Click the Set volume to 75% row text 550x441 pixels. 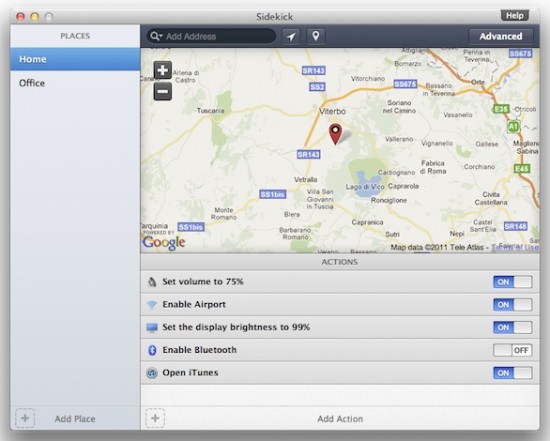click(203, 282)
